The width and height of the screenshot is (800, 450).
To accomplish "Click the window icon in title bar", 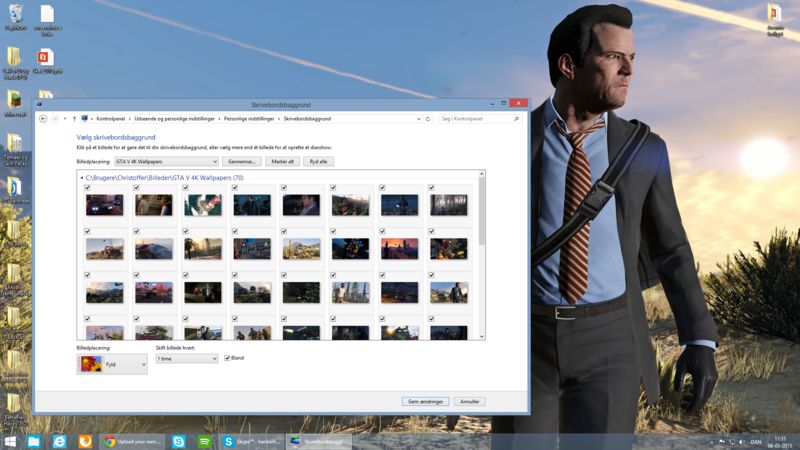I will tap(39, 104).
